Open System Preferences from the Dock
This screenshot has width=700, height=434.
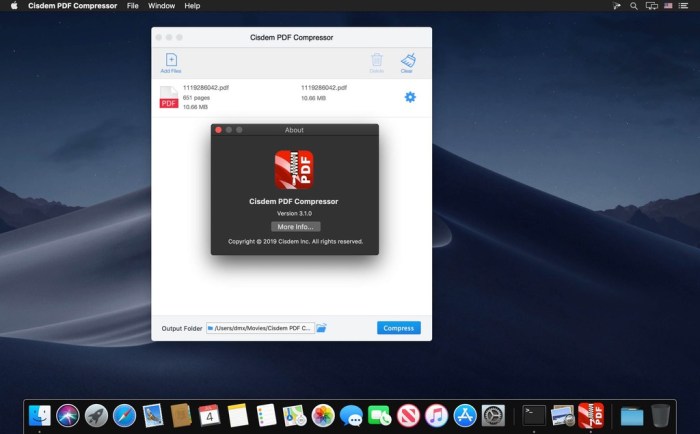(x=493, y=415)
